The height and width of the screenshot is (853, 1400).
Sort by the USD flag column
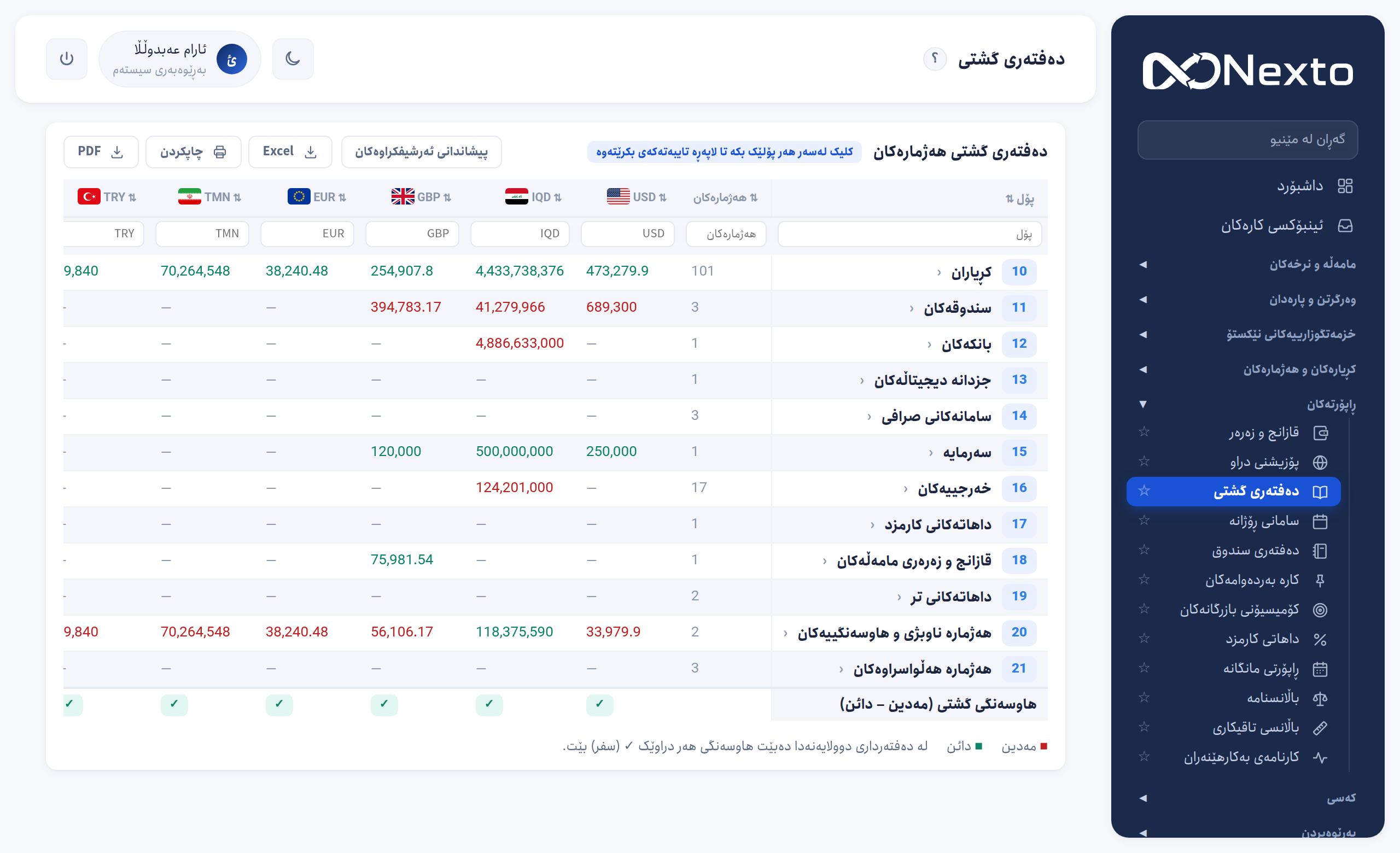(637, 197)
